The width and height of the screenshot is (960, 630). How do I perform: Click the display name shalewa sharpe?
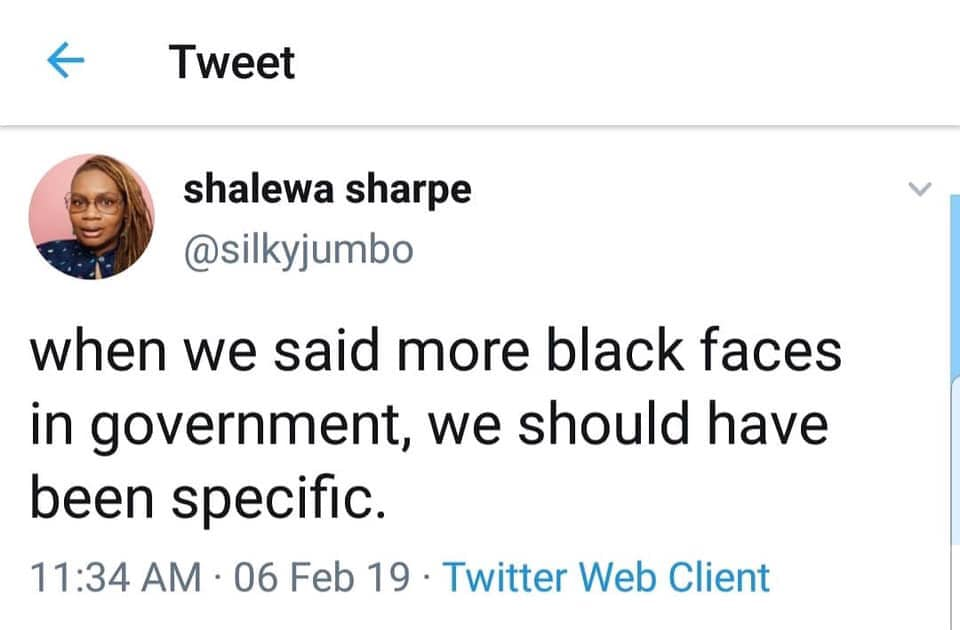tap(326, 189)
